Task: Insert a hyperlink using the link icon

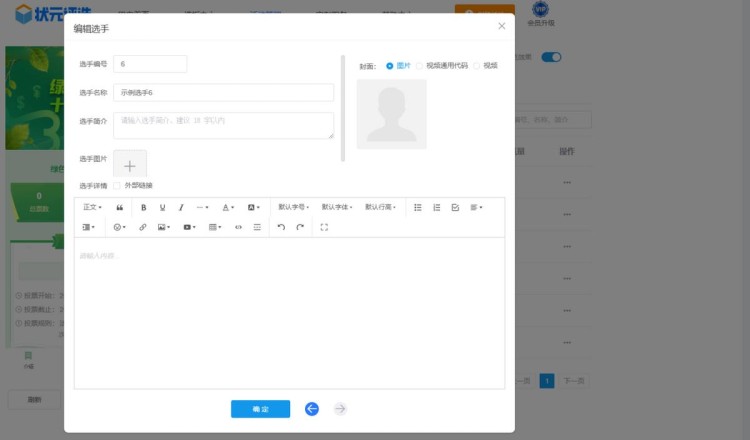Action: 142,228
